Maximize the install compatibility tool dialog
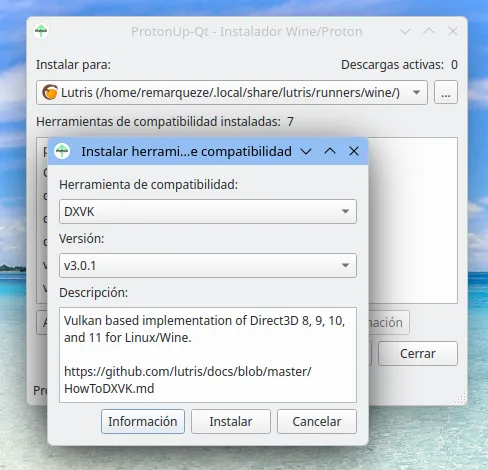The width and height of the screenshot is (488, 470). point(330,151)
